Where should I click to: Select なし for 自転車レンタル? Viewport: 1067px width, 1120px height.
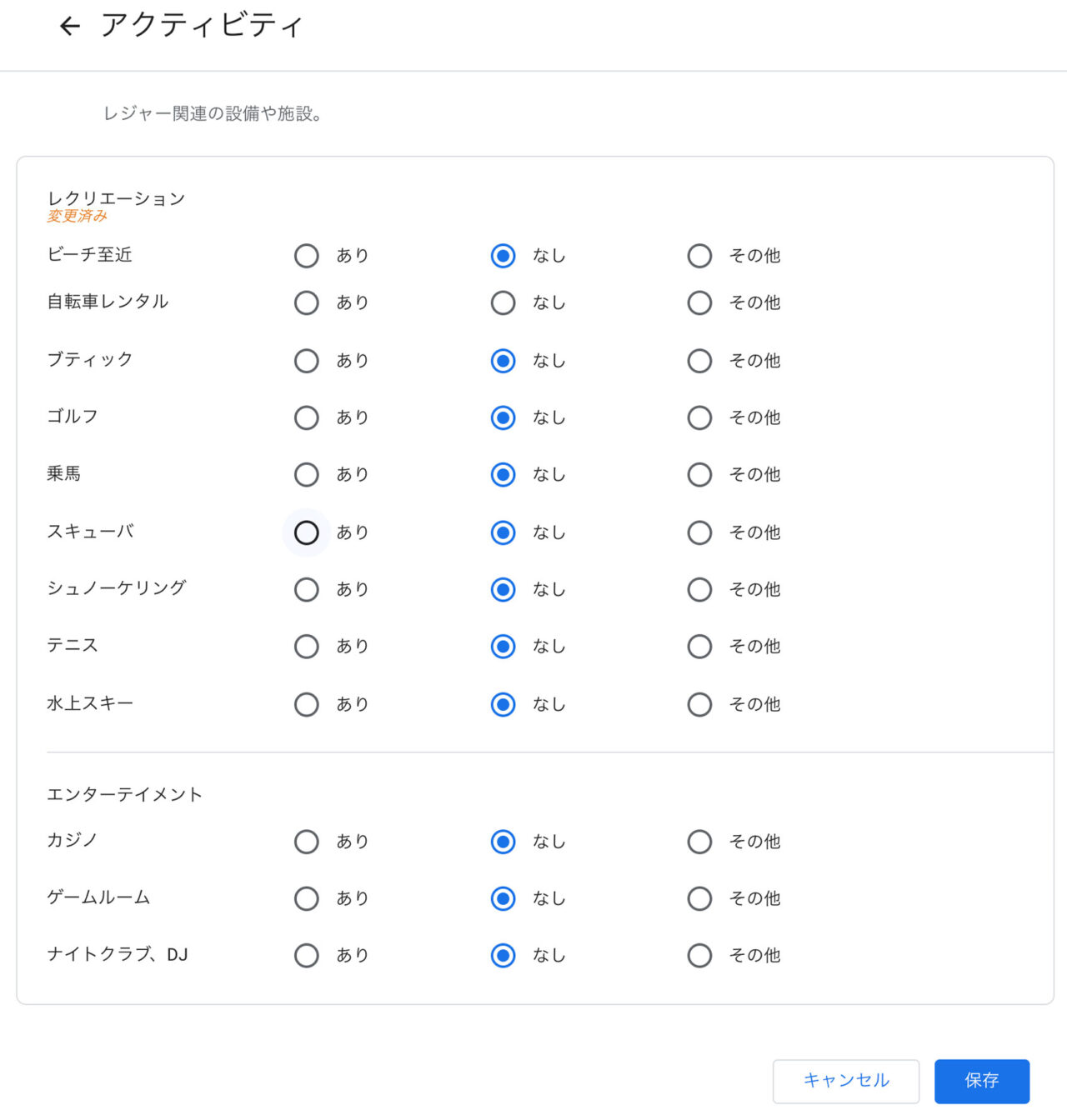[x=503, y=302]
